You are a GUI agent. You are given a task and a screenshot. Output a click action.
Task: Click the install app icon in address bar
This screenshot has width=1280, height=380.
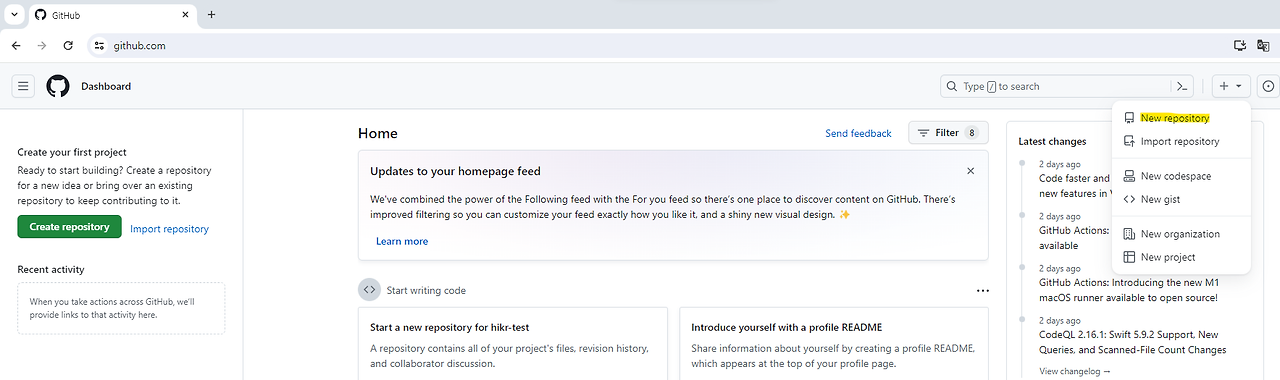click(x=1240, y=46)
